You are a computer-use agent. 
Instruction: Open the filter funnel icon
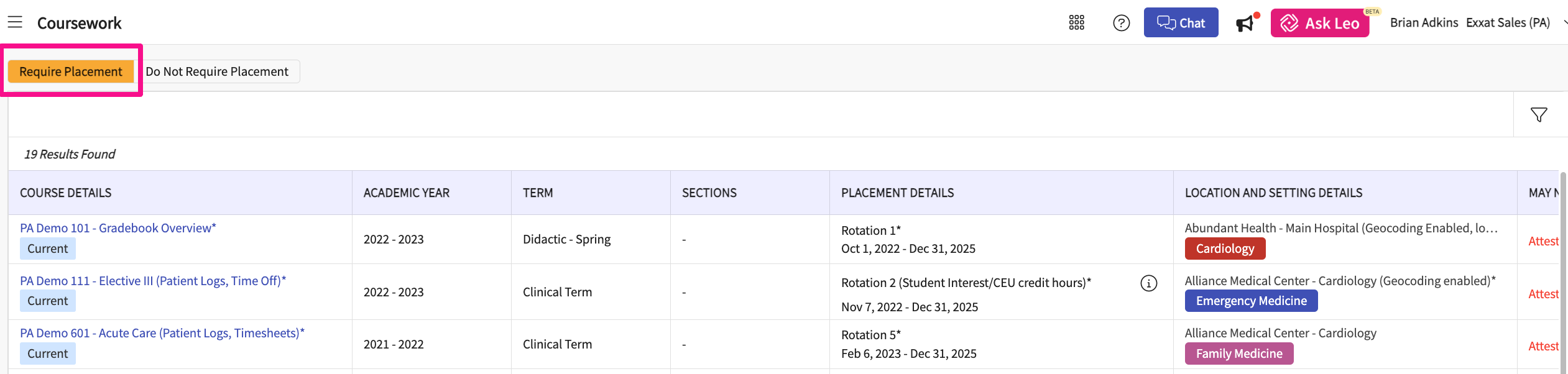coord(1538,115)
